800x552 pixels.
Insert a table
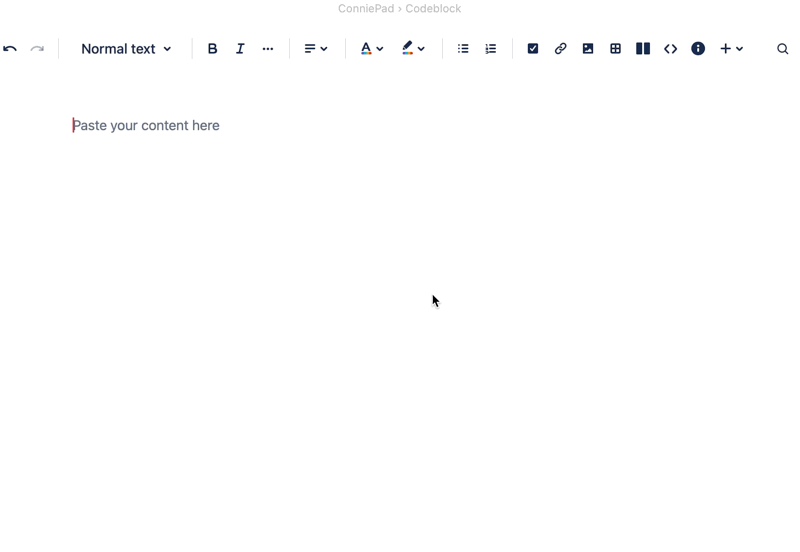615,49
